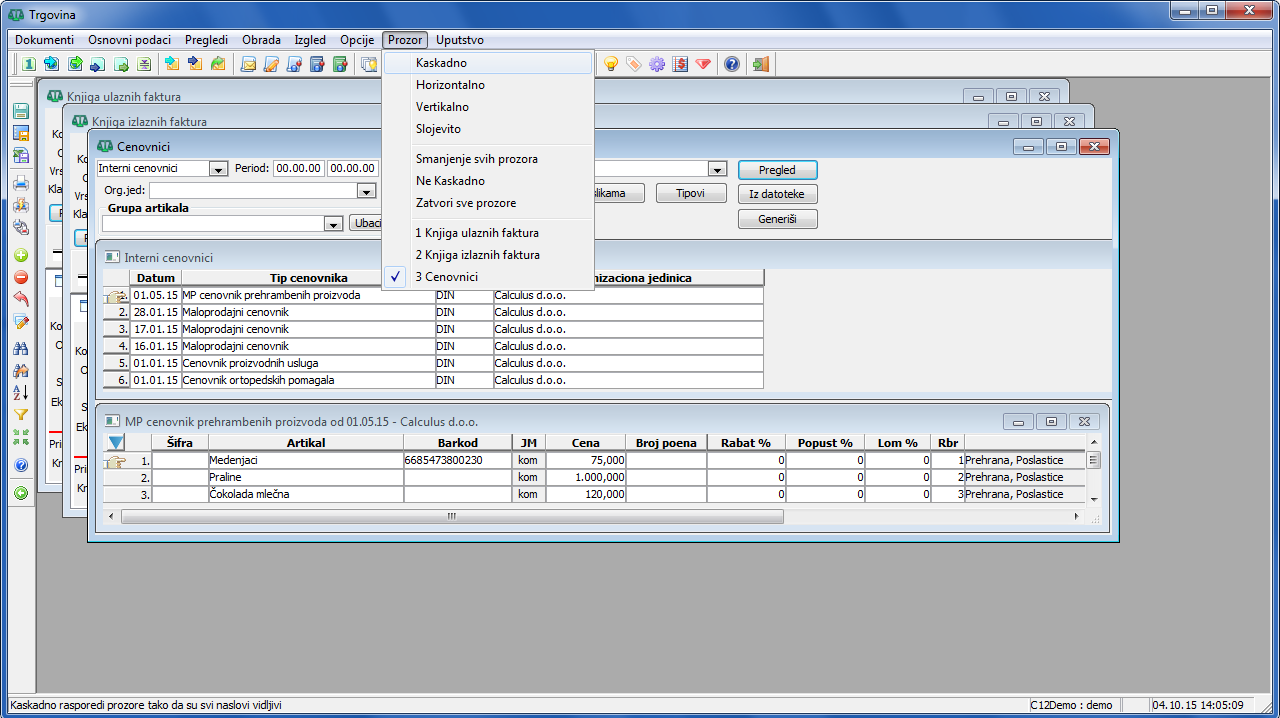The height and width of the screenshot is (718, 1280).
Task: Click the red minus delete-record icon
Action: 21,278
